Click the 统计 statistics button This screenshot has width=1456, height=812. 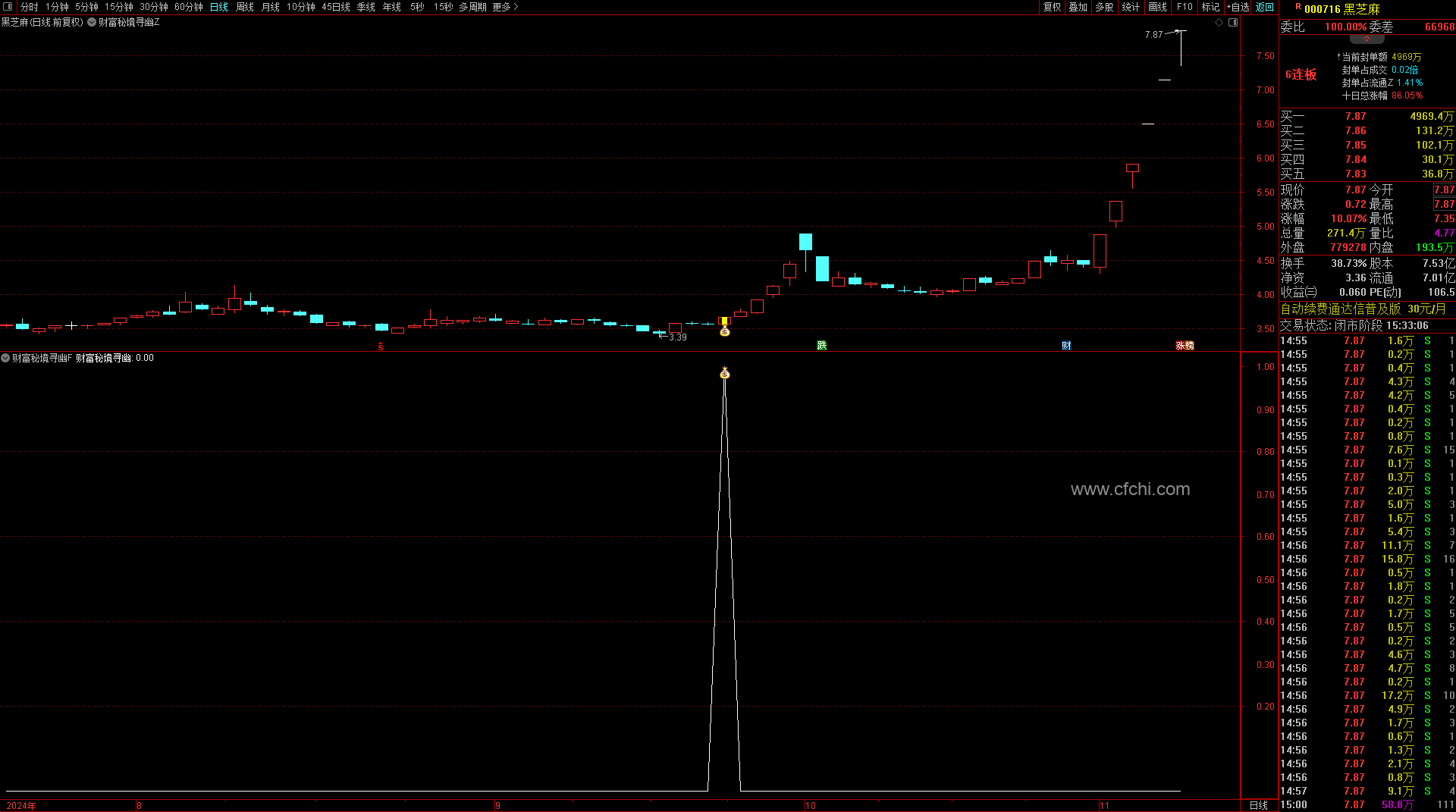click(1131, 7)
